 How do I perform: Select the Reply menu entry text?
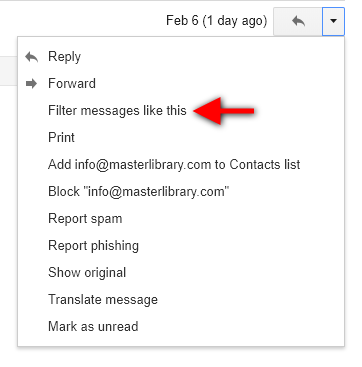pos(64,57)
